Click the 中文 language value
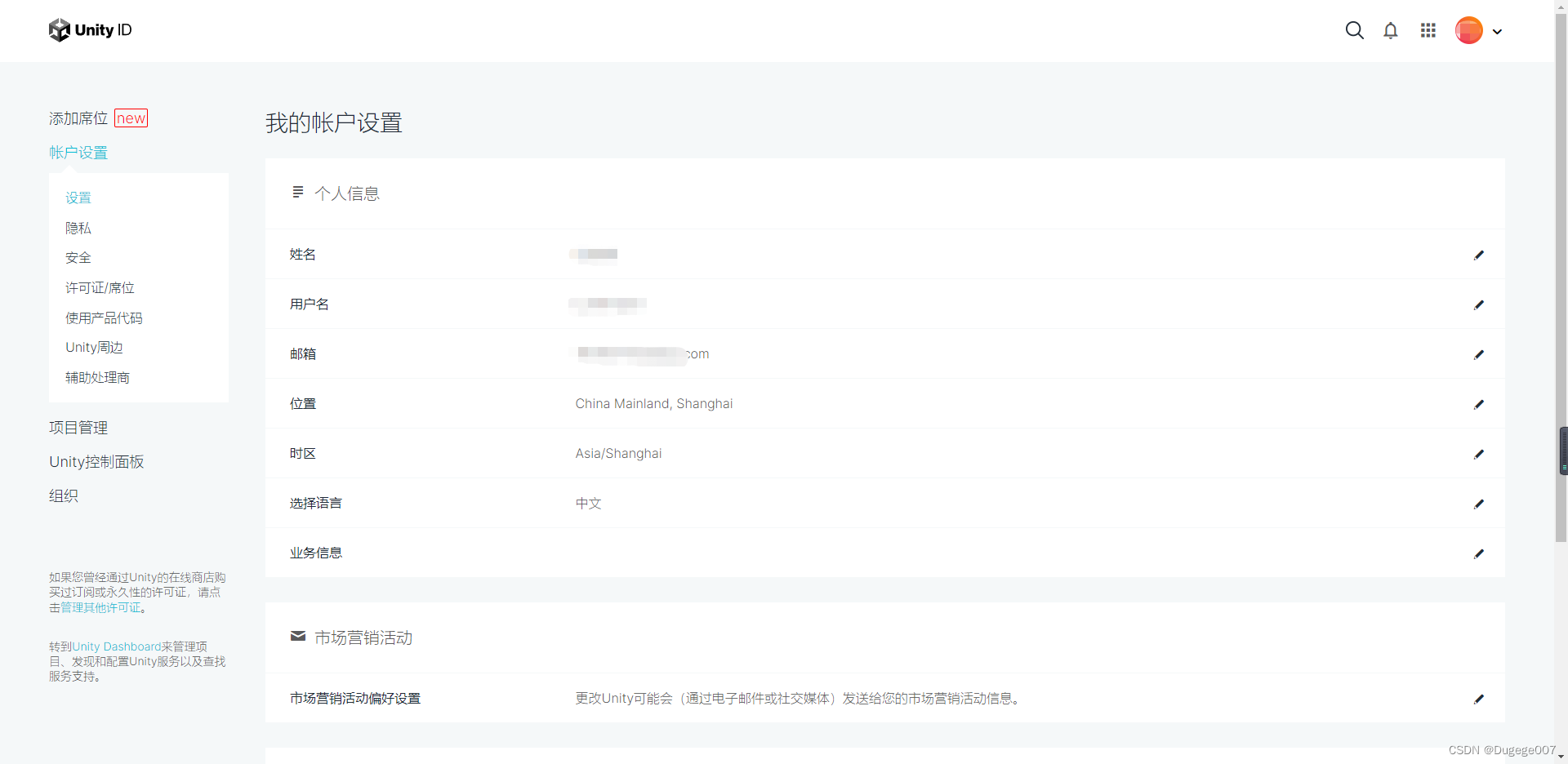Image resolution: width=1568 pixels, height=764 pixels. pos(588,504)
